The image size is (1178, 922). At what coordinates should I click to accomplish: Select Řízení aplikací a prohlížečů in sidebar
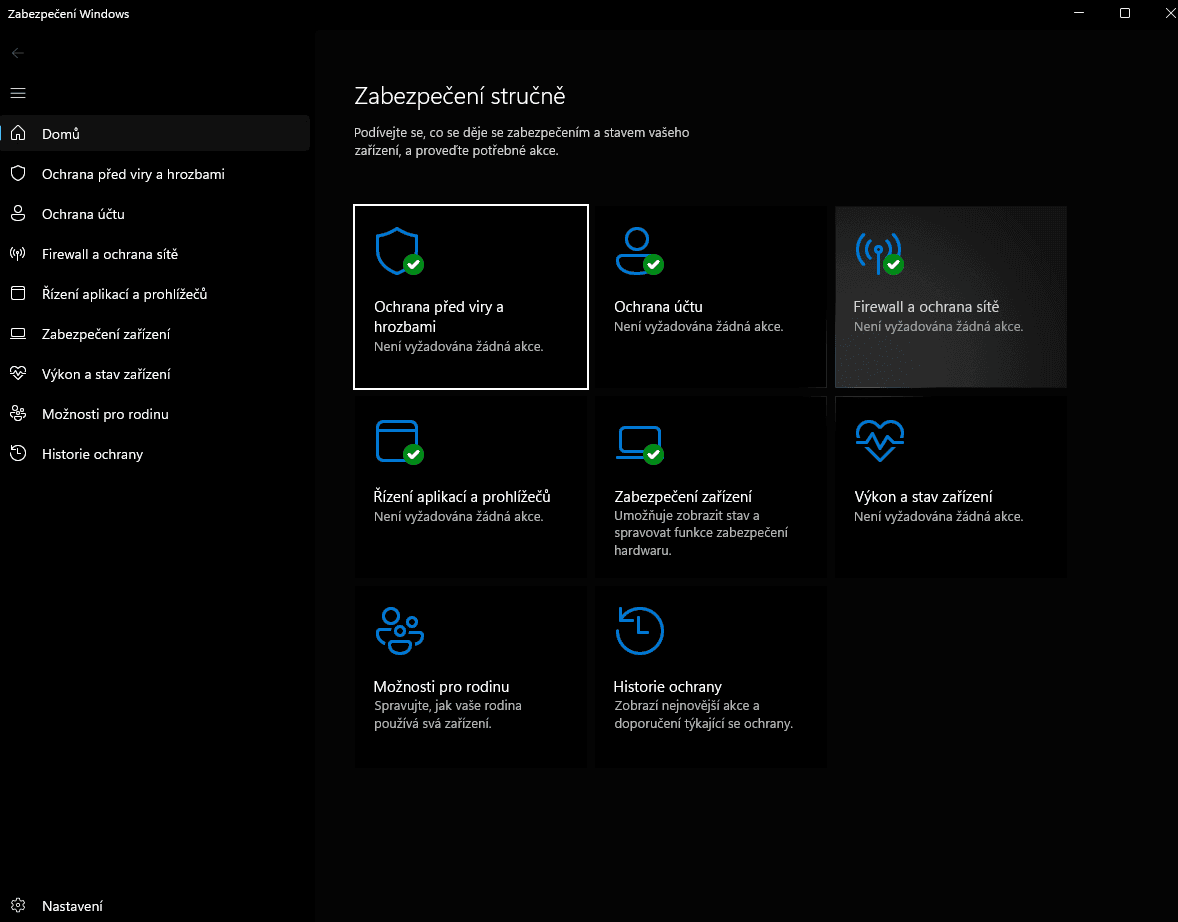(155, 293)
